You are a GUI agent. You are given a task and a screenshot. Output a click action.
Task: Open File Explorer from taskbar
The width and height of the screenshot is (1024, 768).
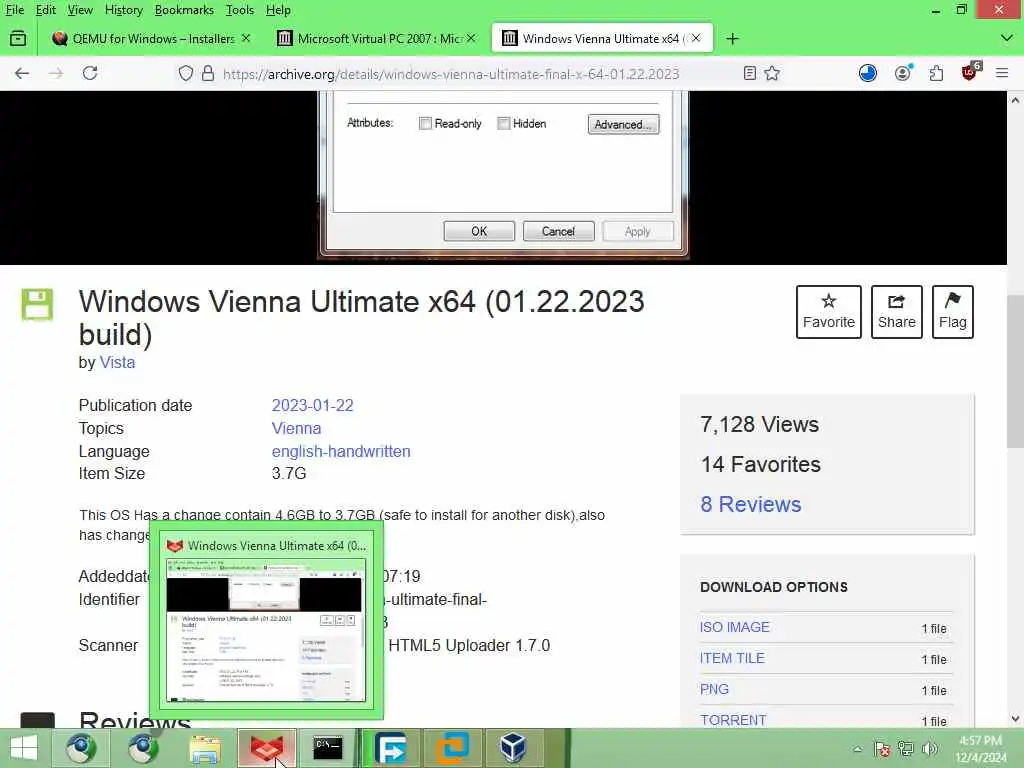204,748
